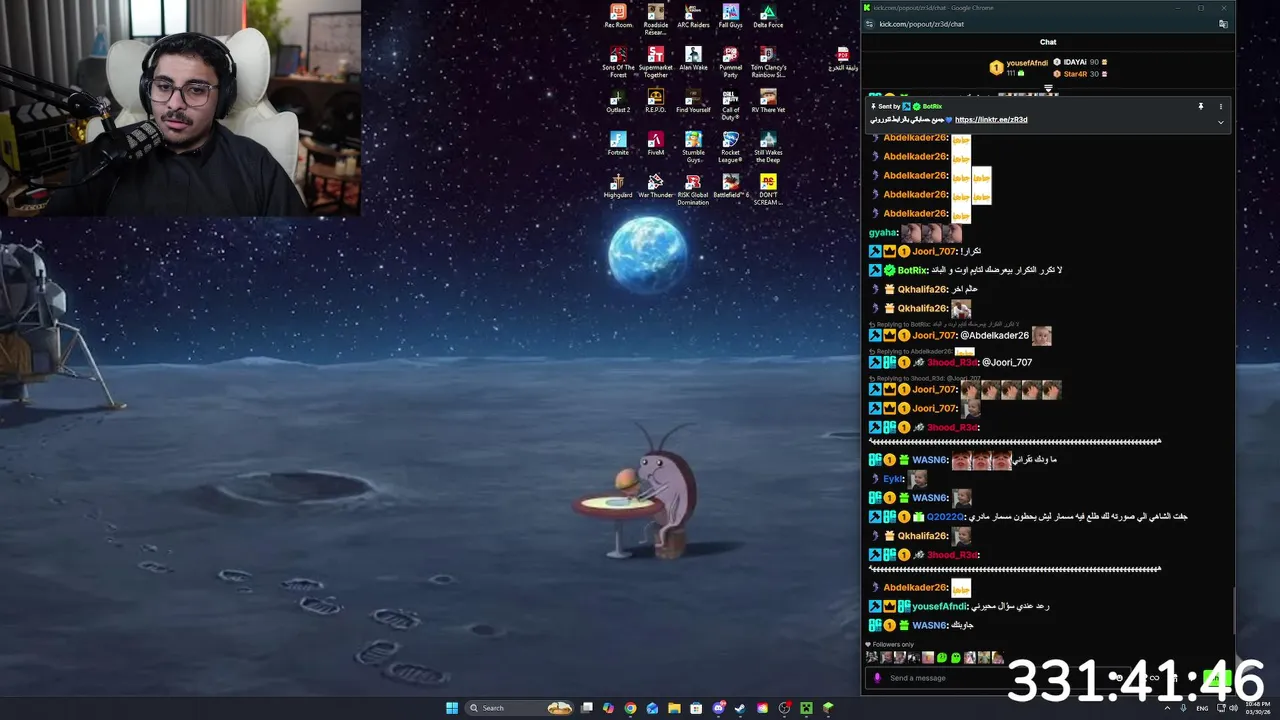
Task: Select the Fall Guys desktop icon
Action: click(x=731, y=16)
